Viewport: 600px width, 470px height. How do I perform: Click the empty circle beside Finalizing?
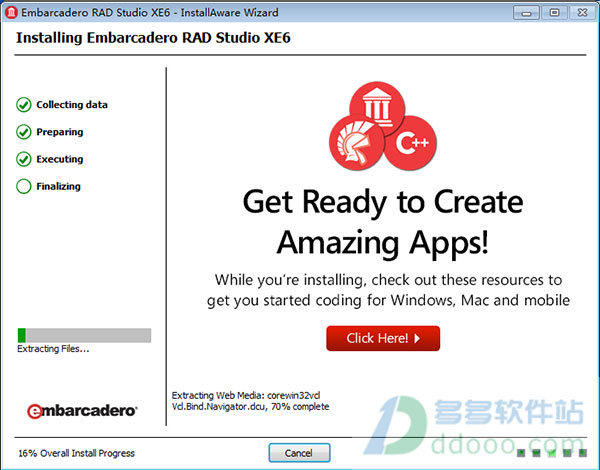[x=24, y=186]
